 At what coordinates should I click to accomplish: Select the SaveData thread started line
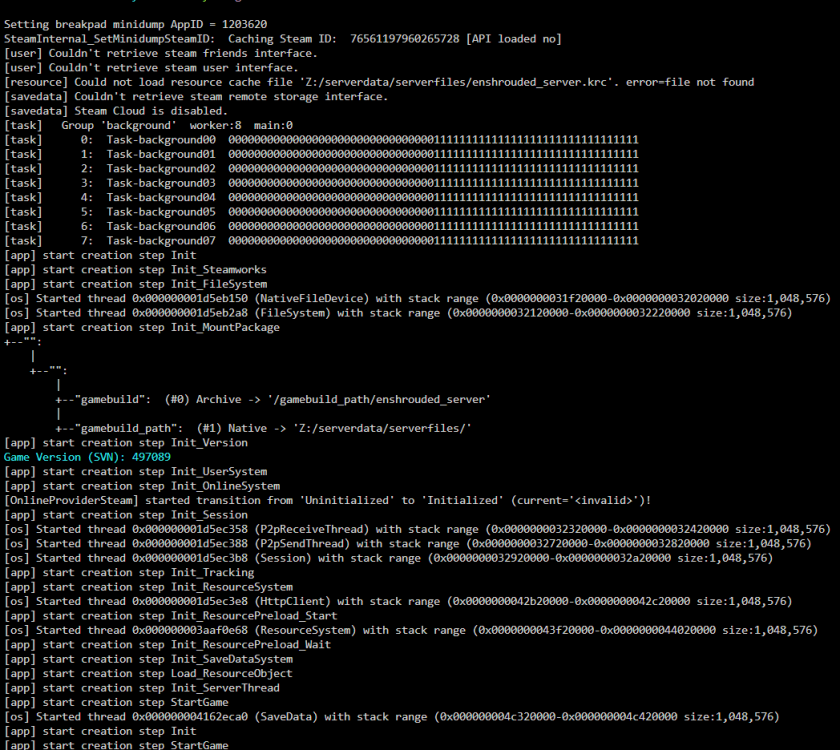pyautogui.click(x=392, y=717)
